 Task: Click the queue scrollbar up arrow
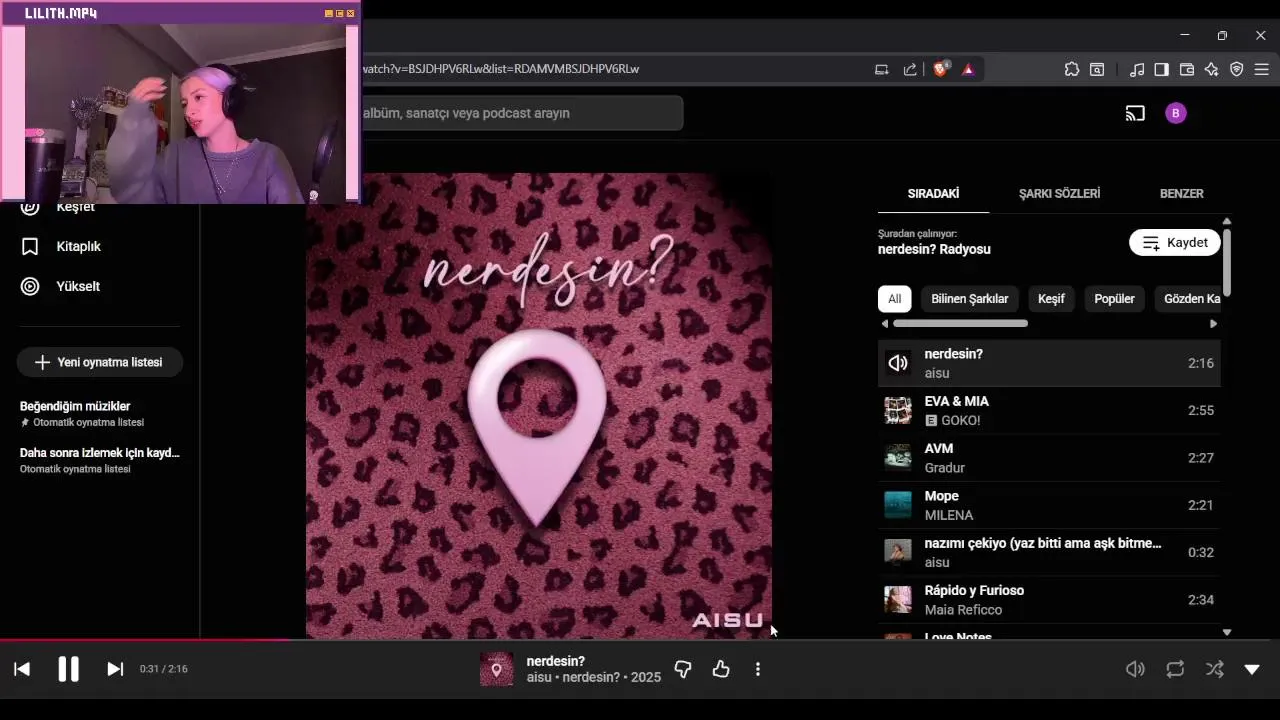pyautogui.click(x=1227, y=221)
